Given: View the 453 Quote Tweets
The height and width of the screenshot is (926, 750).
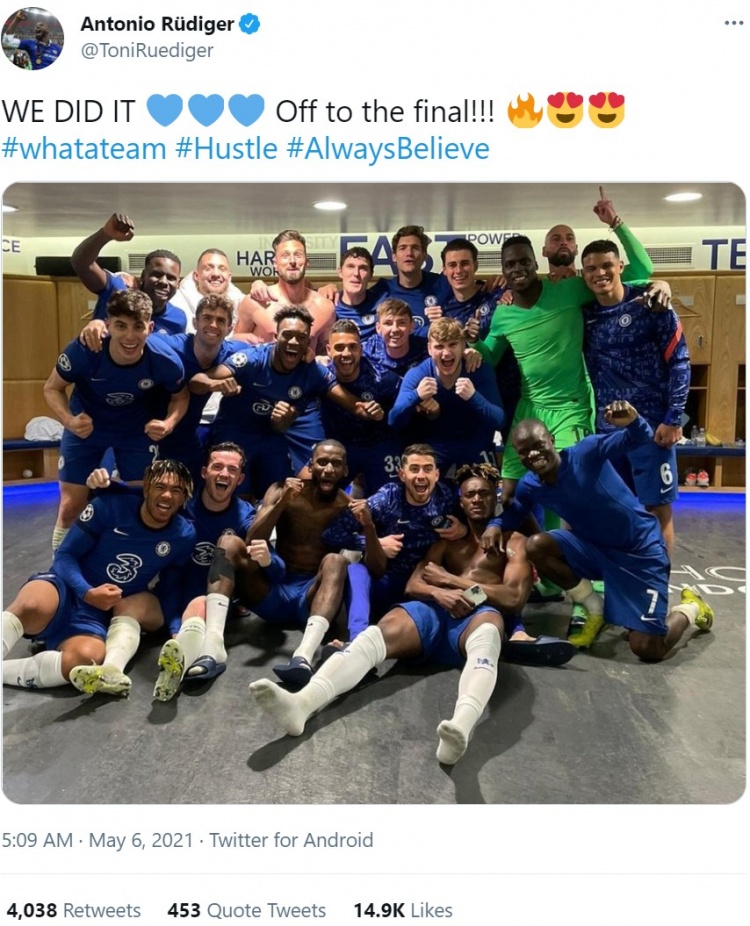Looking at the screenshot, I should [x=246, y=910].
